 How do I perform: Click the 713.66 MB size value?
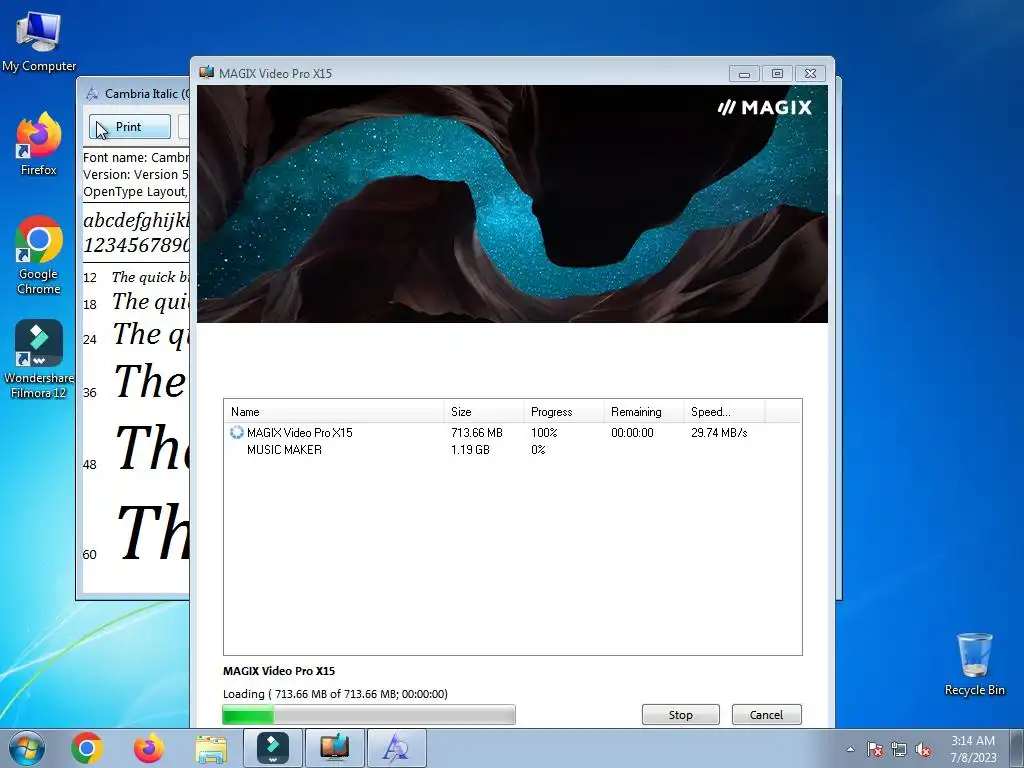pyautogui.click(x=477, y=432)
